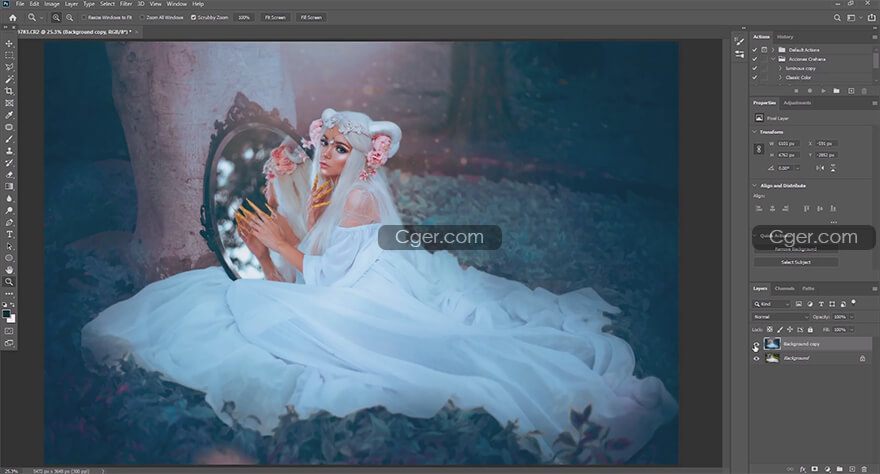The height and width of the screenshot is (474, 880).
Task: Toggle visibility of Background copy layer
Action: point(756,344)
